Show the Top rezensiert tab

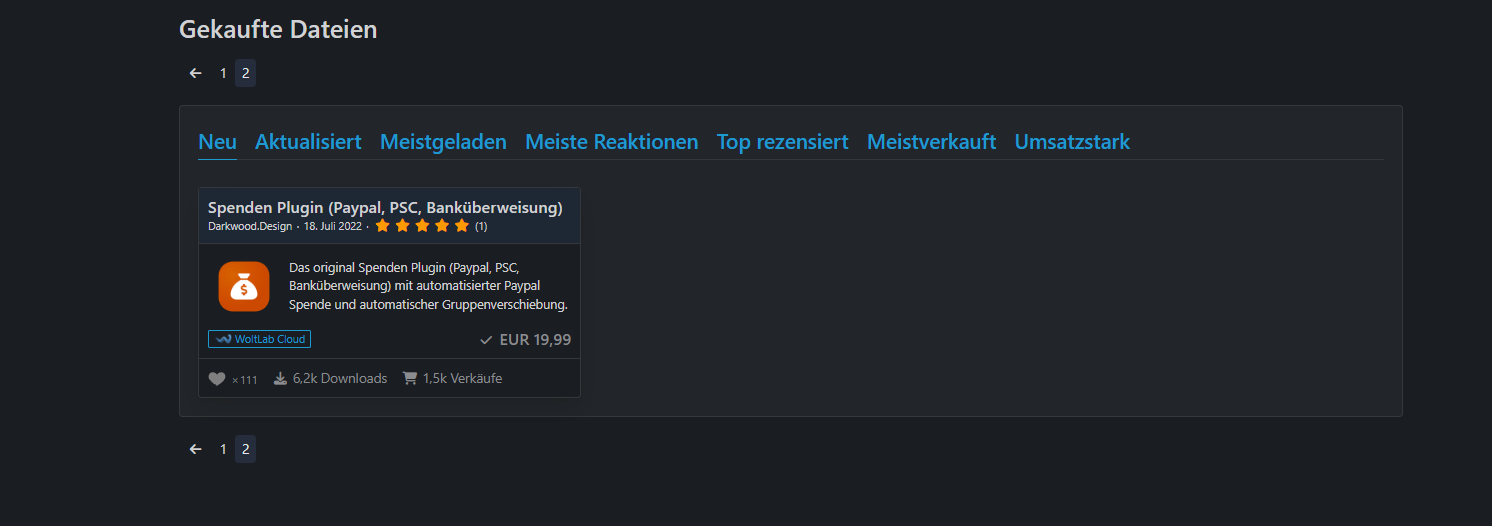click(782, 142)
